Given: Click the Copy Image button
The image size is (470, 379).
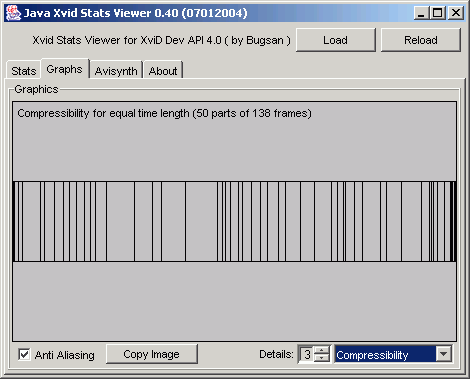Looking at the screenshot, I should [152, 354].
